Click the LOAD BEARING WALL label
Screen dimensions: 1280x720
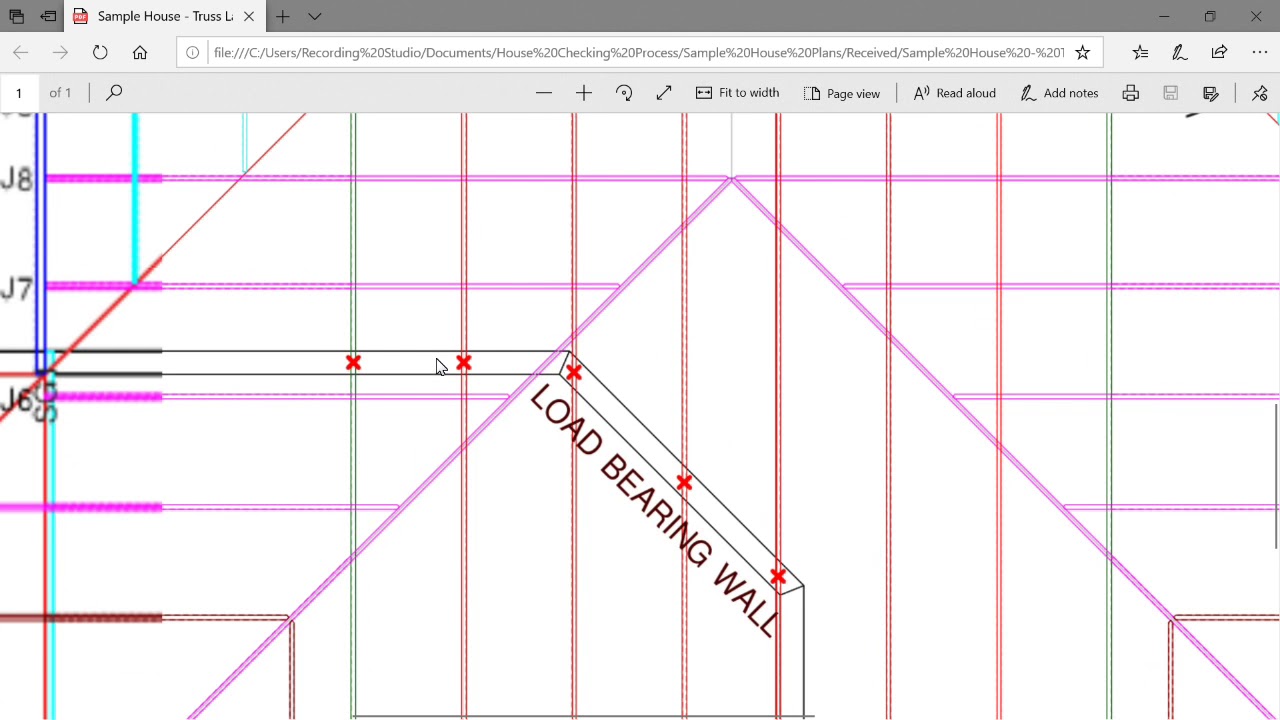(x=654, y=510)
